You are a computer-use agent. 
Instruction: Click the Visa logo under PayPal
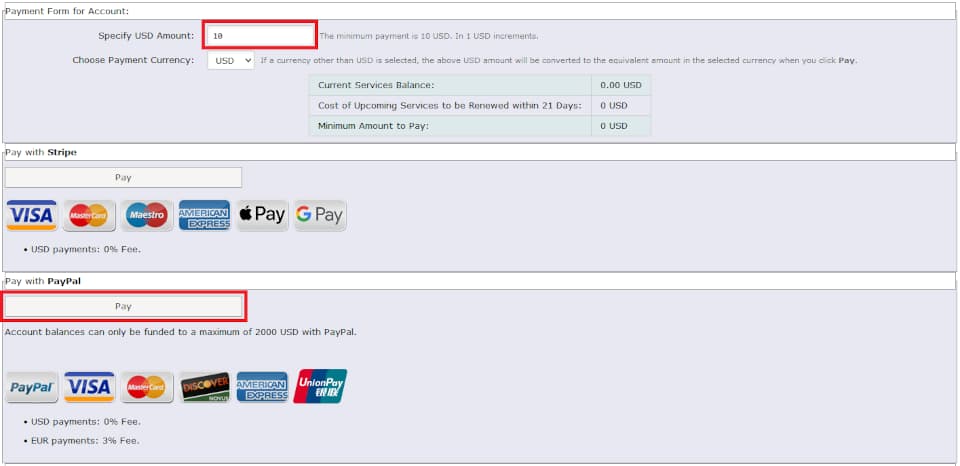pyautogui.click(x=89, y=387)
